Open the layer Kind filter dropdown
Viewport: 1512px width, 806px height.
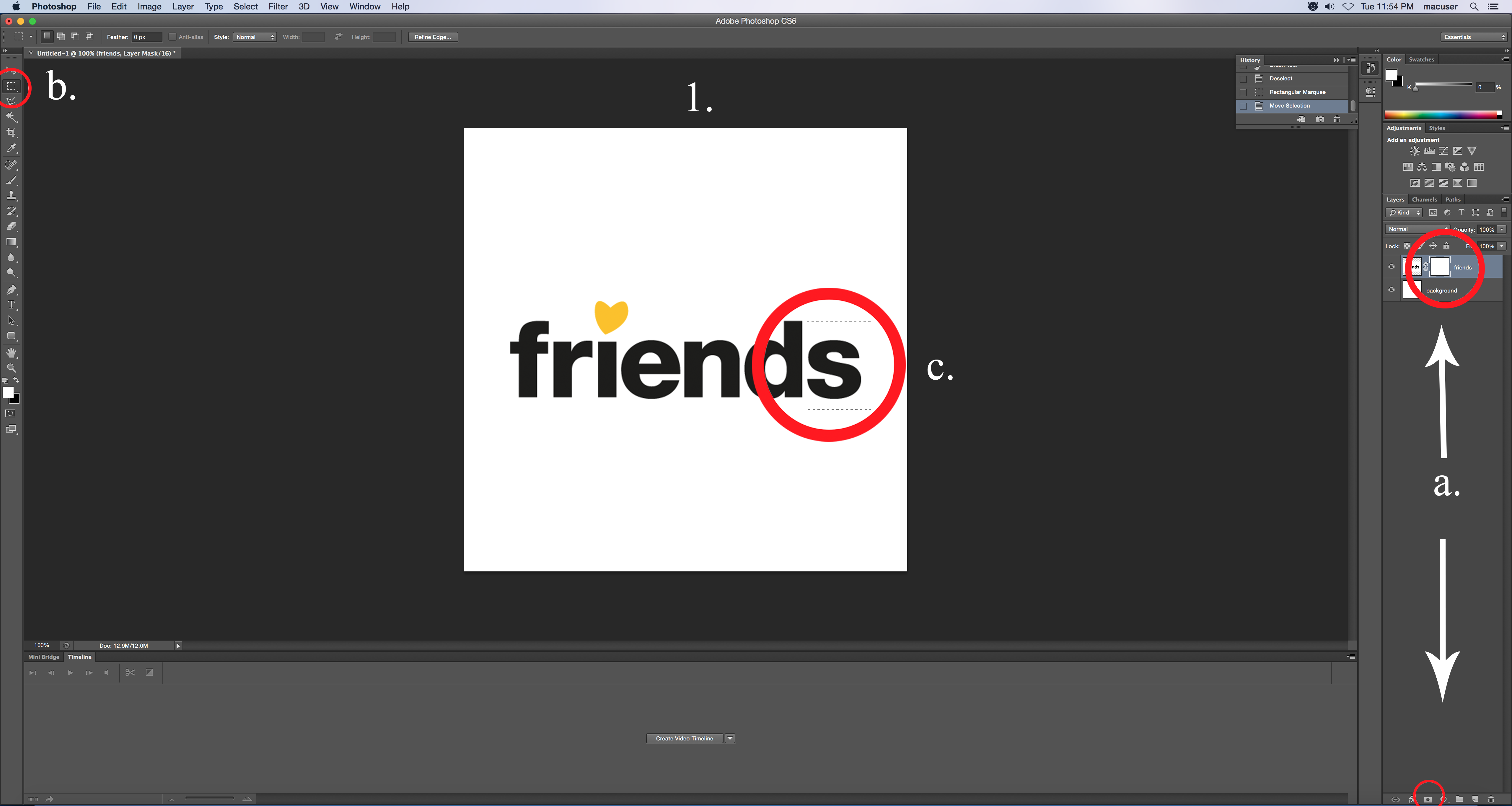point(1403,212)
